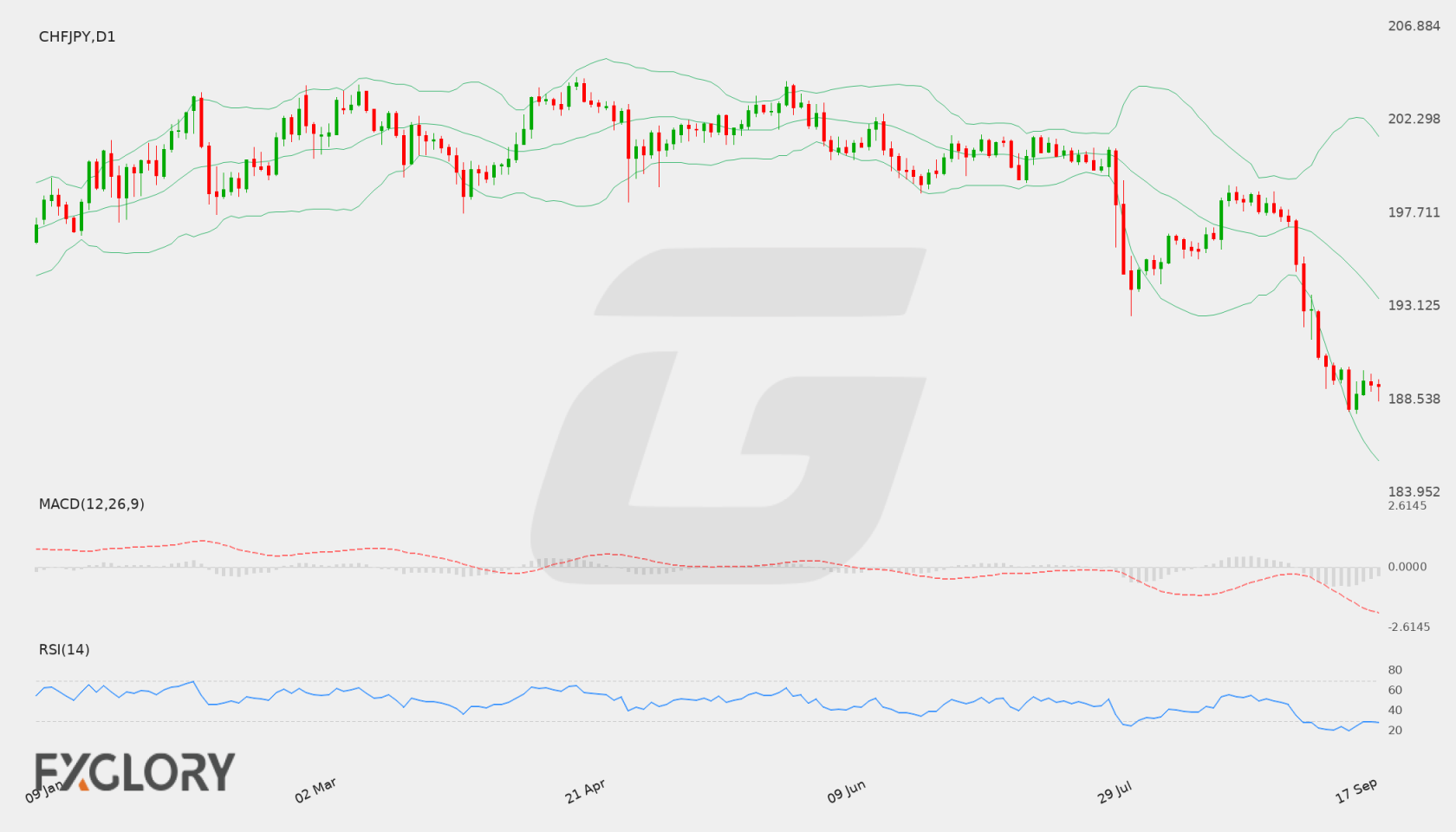Click the 188.538 price level label
Viewport: 1456px width, 832px height.
point(1414,399)
